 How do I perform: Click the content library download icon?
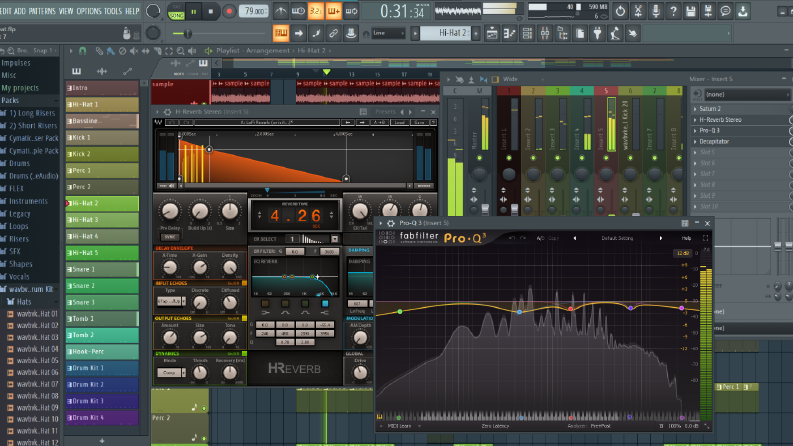[743, 11]
